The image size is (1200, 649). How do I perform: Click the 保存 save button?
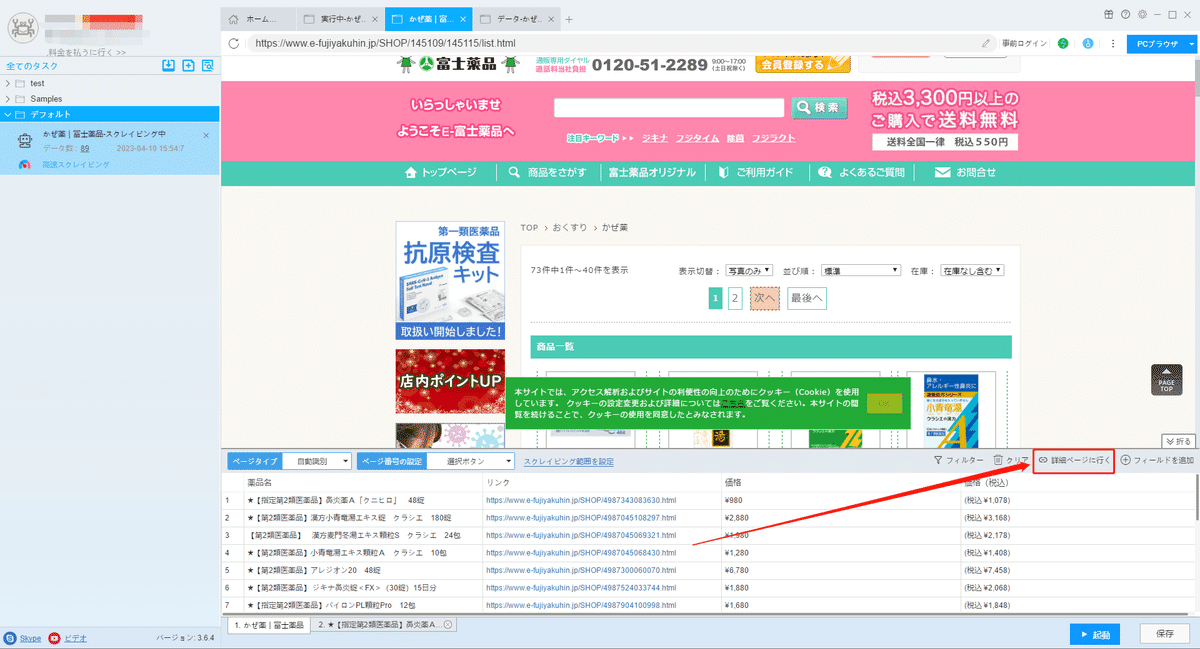click(x=1165, y=634)
